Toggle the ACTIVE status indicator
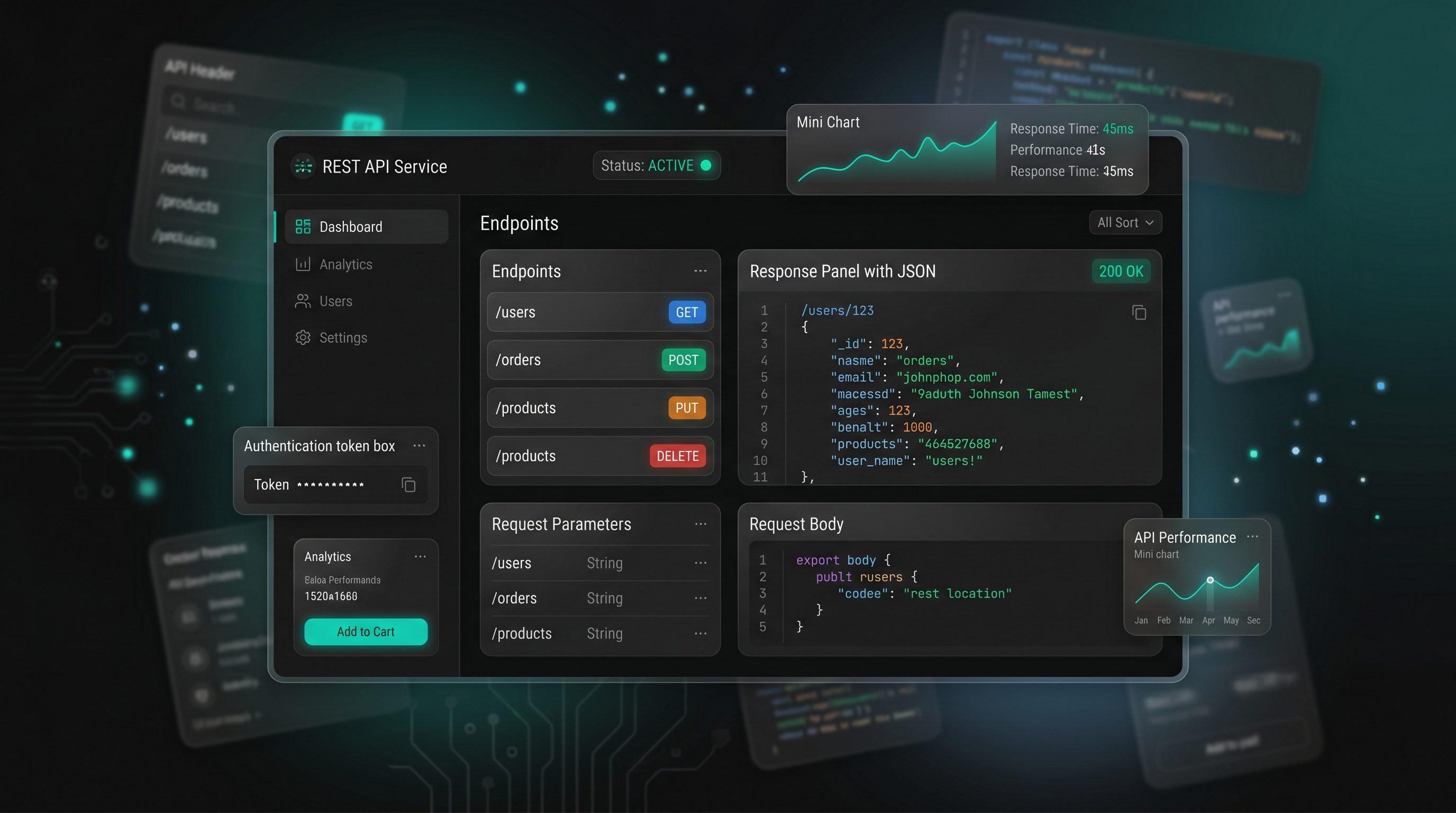 706,165
